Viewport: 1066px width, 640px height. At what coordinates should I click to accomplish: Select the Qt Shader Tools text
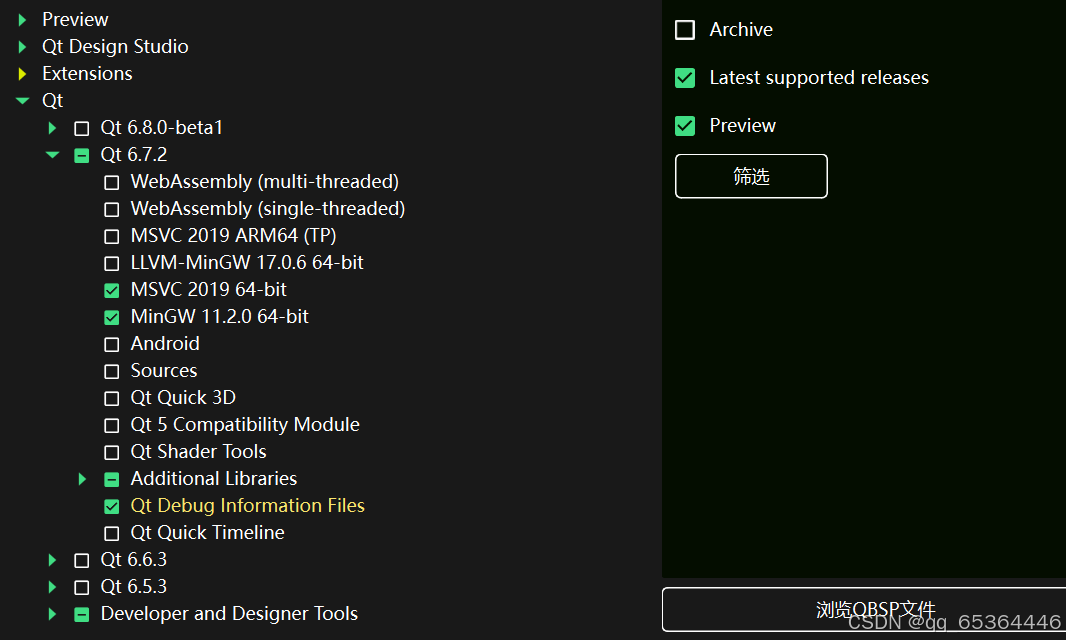199,452
